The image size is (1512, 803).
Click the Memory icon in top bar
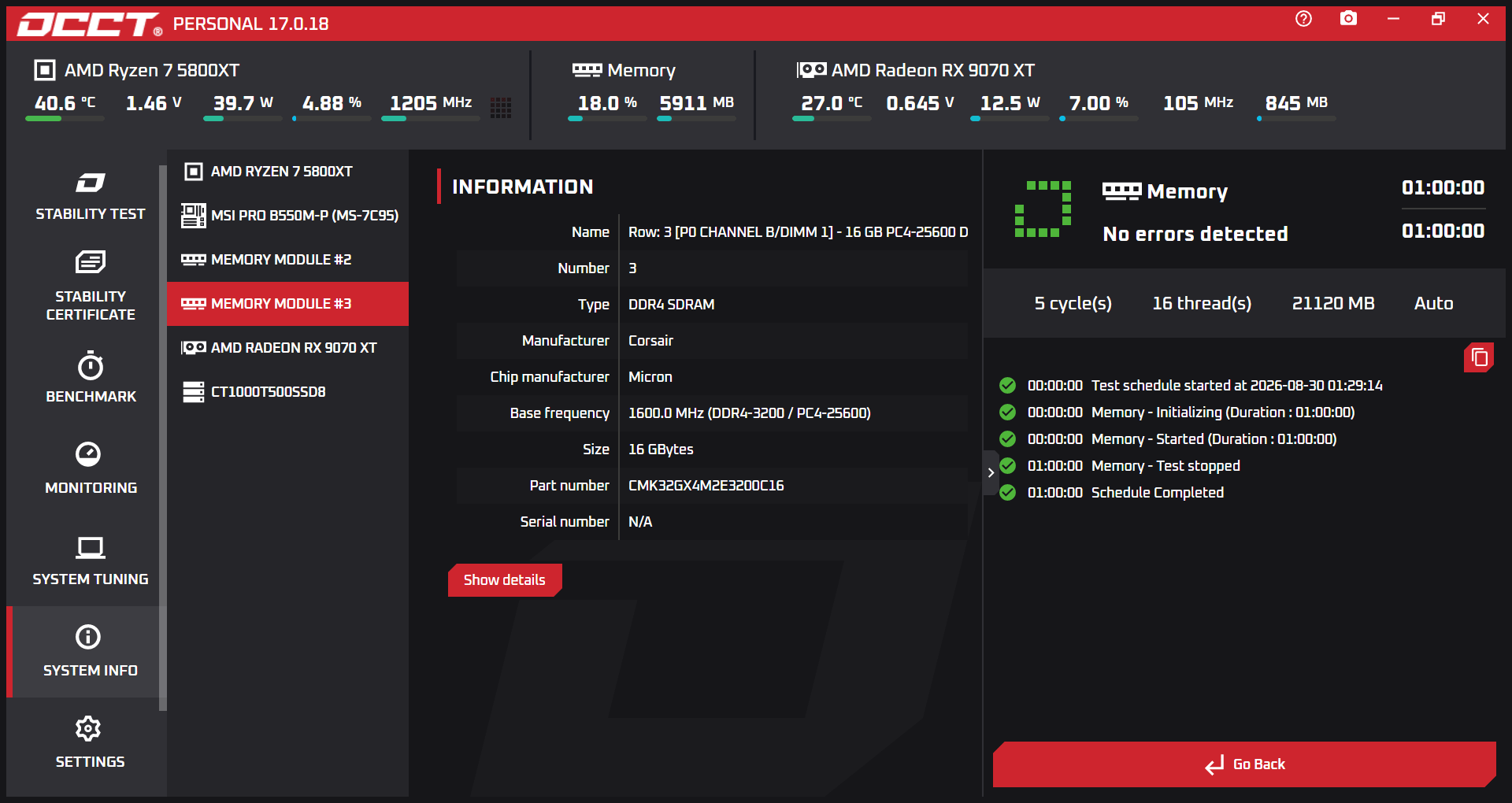click(x=587, y=70)
